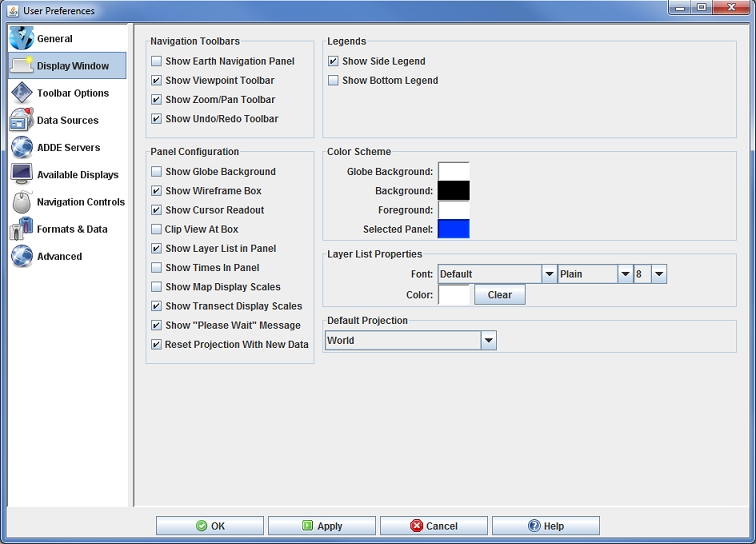This screenshot has width=756, height=544.
Task: Select the Display Window preferences tab
Action: 68,66
